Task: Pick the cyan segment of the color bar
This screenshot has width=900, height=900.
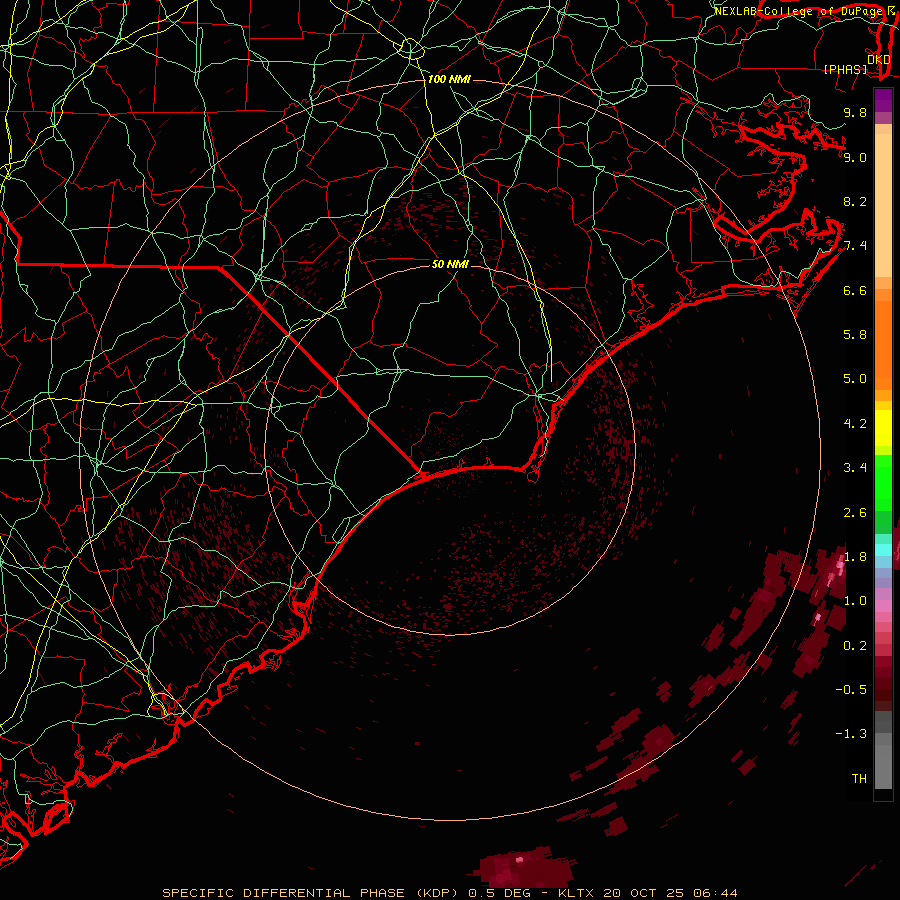Action: coord(883,550)
